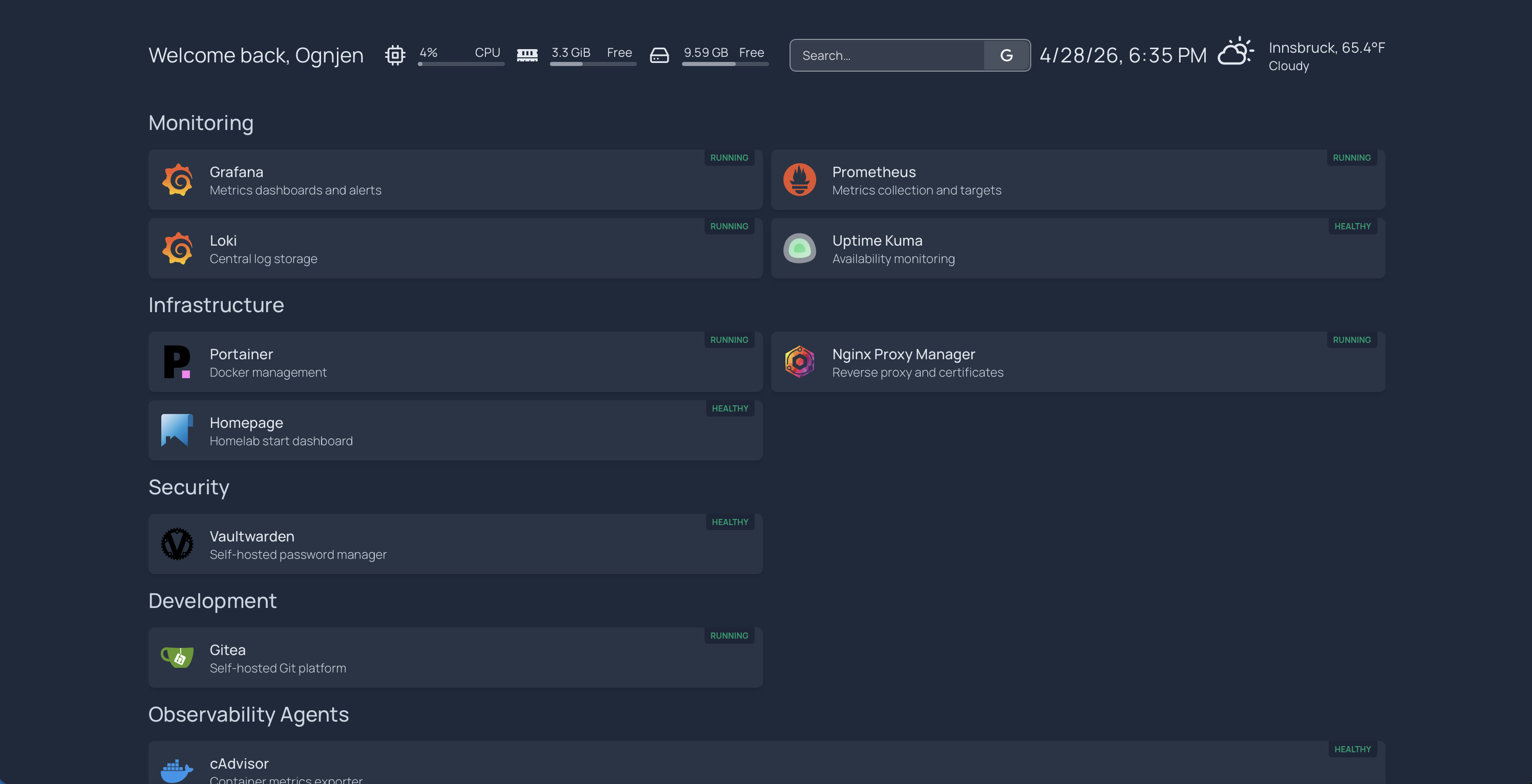The image size is (1532, 784).
Task: Focus the Search input field
Action: [x=887, y=55]
